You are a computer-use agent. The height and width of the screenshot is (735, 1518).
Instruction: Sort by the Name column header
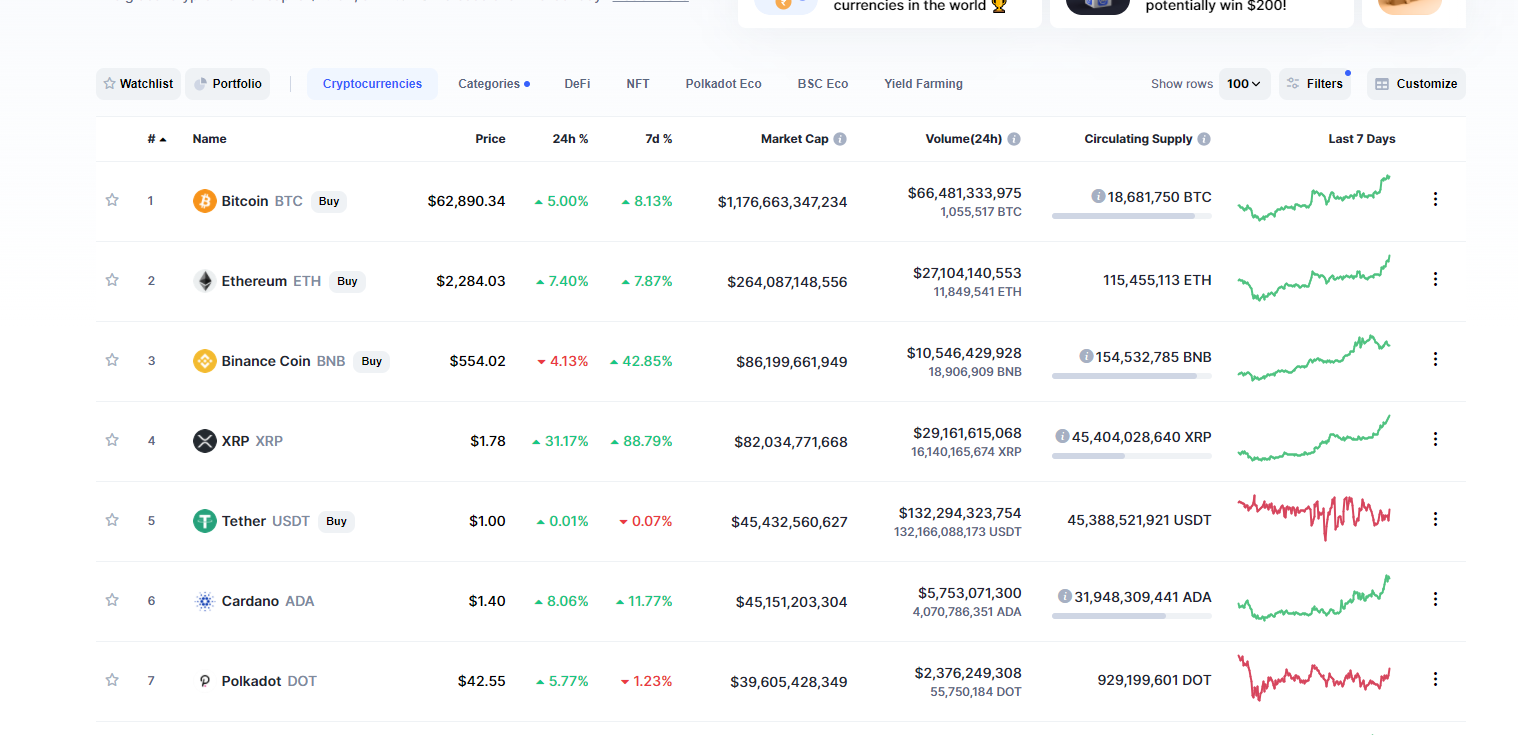tap(209, 139)
